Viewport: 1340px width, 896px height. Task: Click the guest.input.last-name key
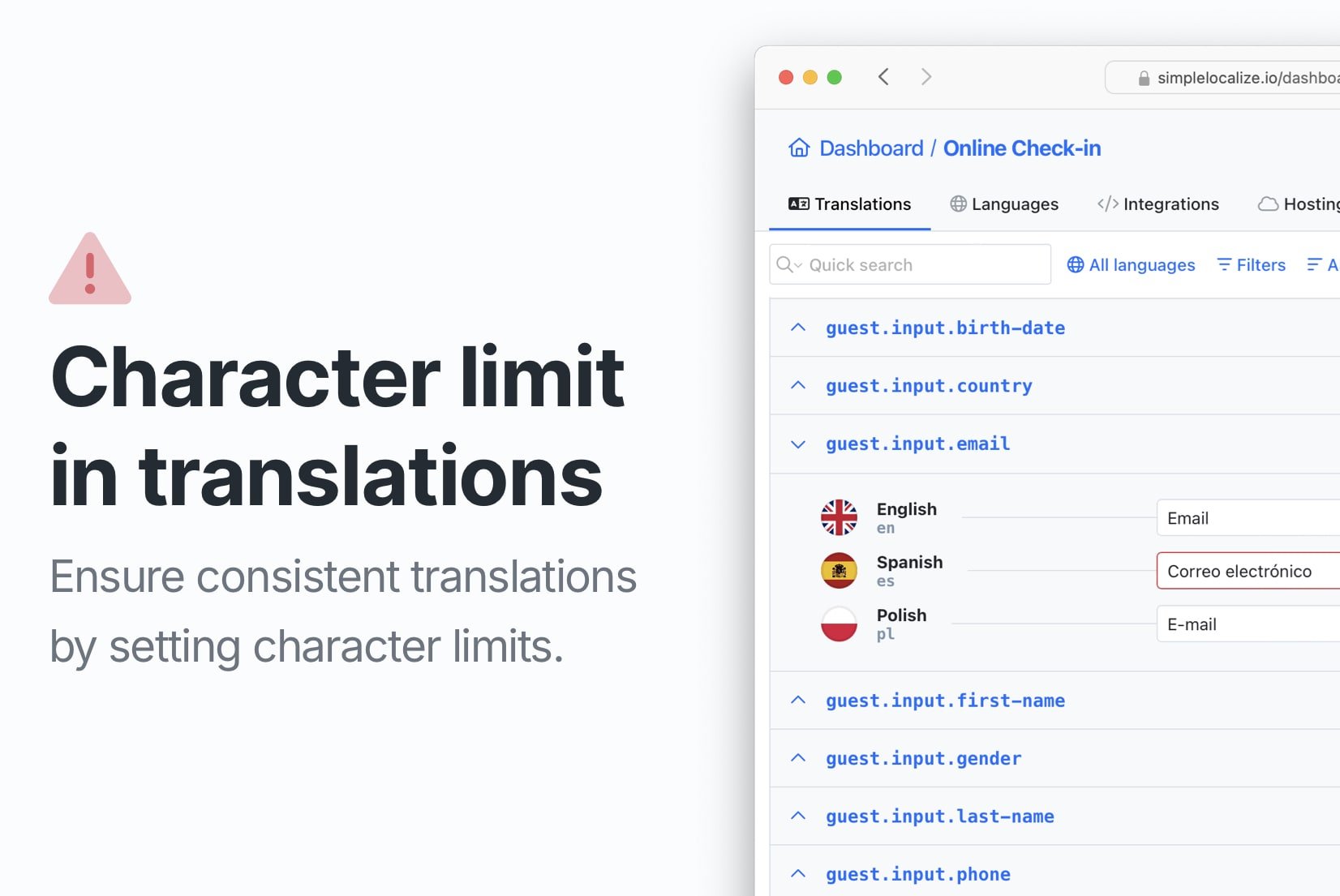[940, 817]
